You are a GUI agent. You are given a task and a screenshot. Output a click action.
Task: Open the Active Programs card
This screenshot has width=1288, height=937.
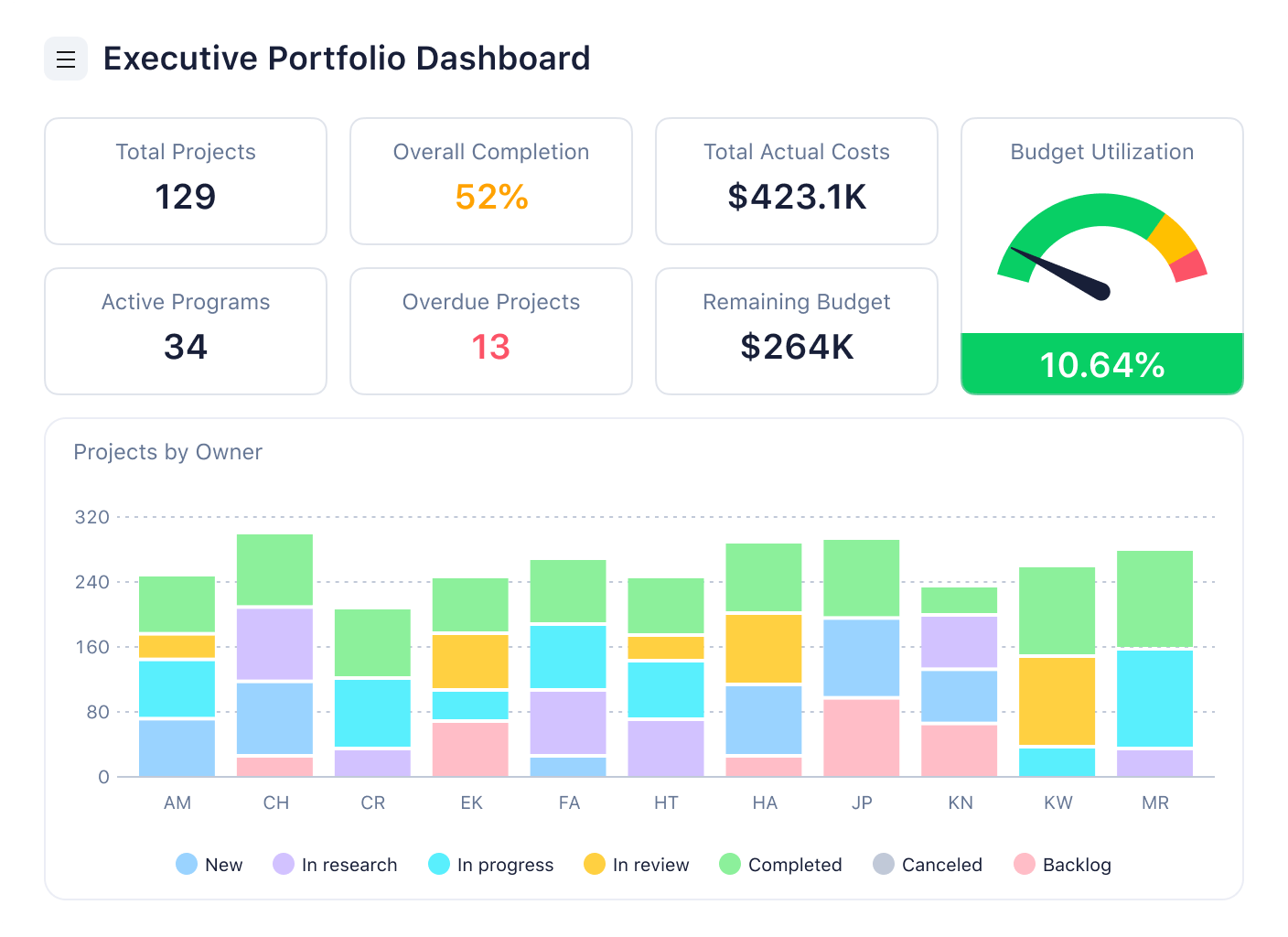point(186,331)
